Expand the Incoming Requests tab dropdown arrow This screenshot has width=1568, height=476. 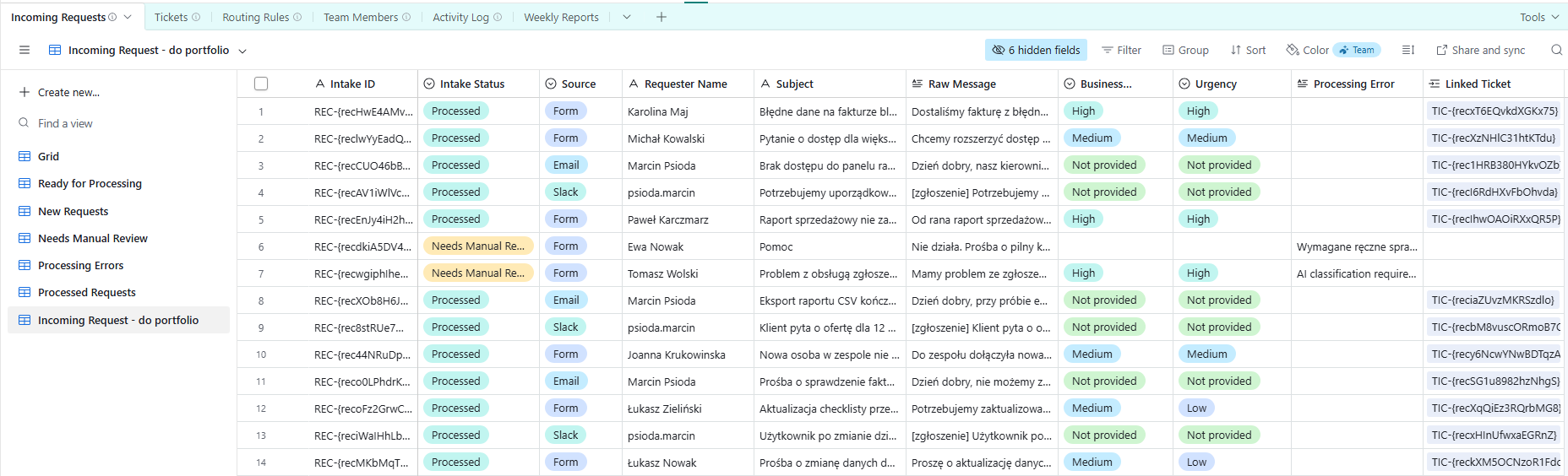128,17
